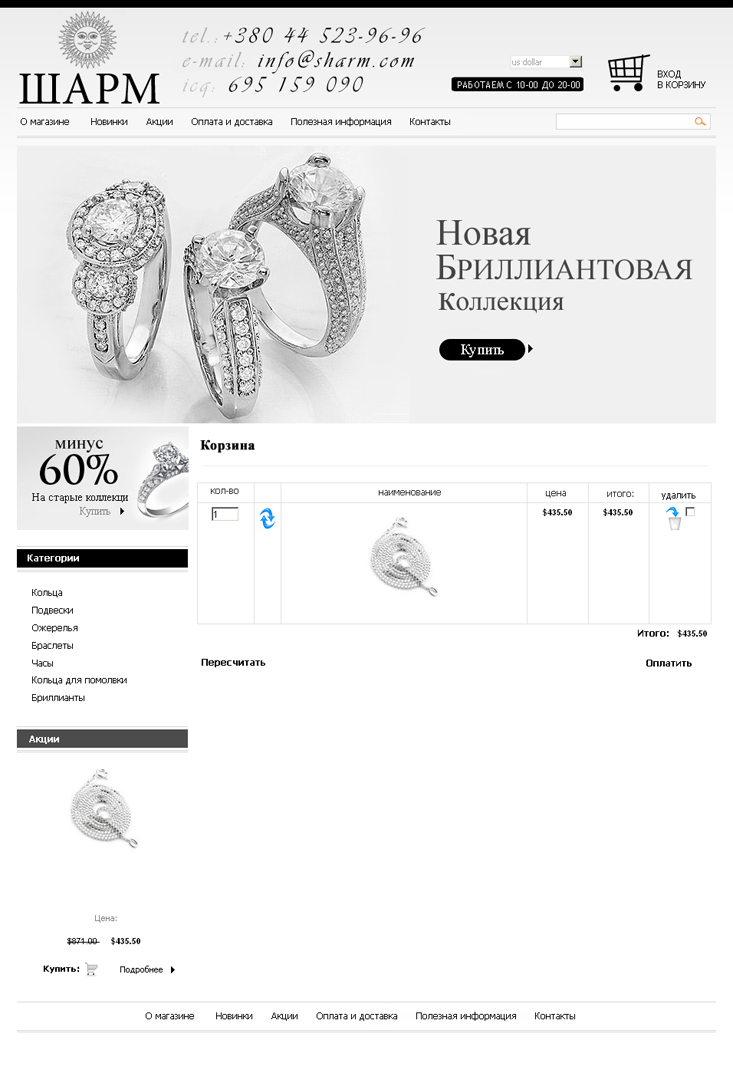Click the black Купить banner button
The height and width of the screenshot is (1073, 733).
[482, 350]
